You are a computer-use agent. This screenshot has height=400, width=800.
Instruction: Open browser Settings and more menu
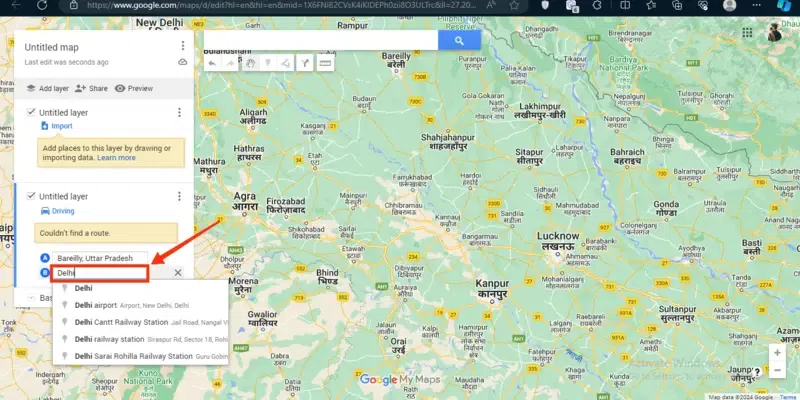pos(756,5)
